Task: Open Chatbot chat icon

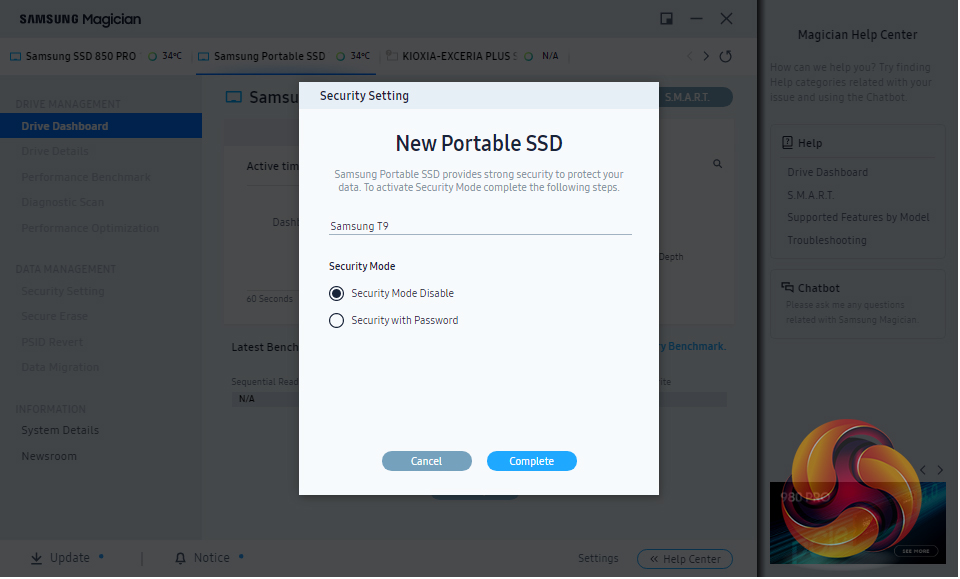Action: (787, 288)
